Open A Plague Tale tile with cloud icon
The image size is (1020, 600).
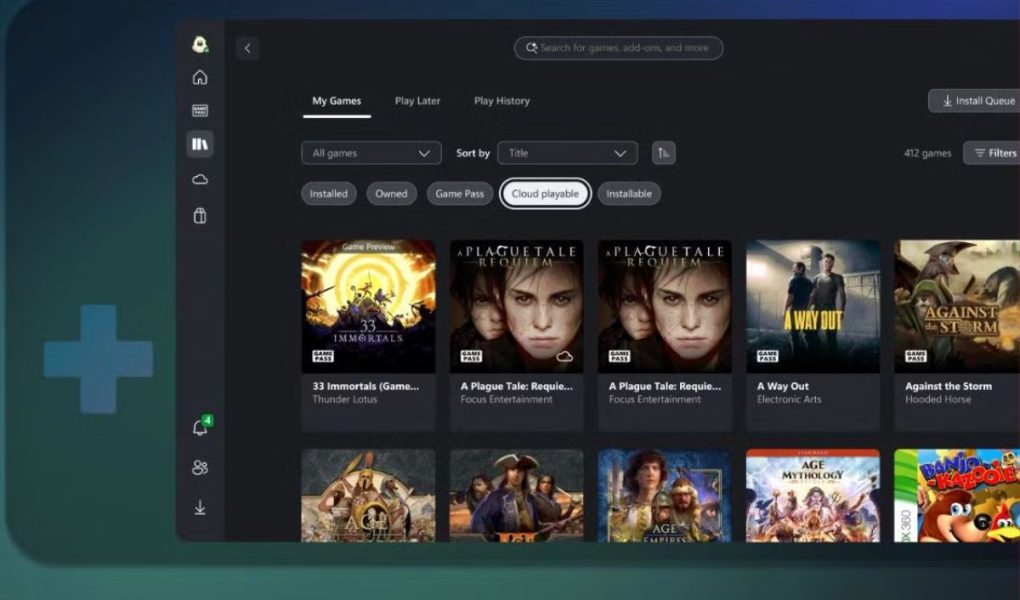[517, 335]
